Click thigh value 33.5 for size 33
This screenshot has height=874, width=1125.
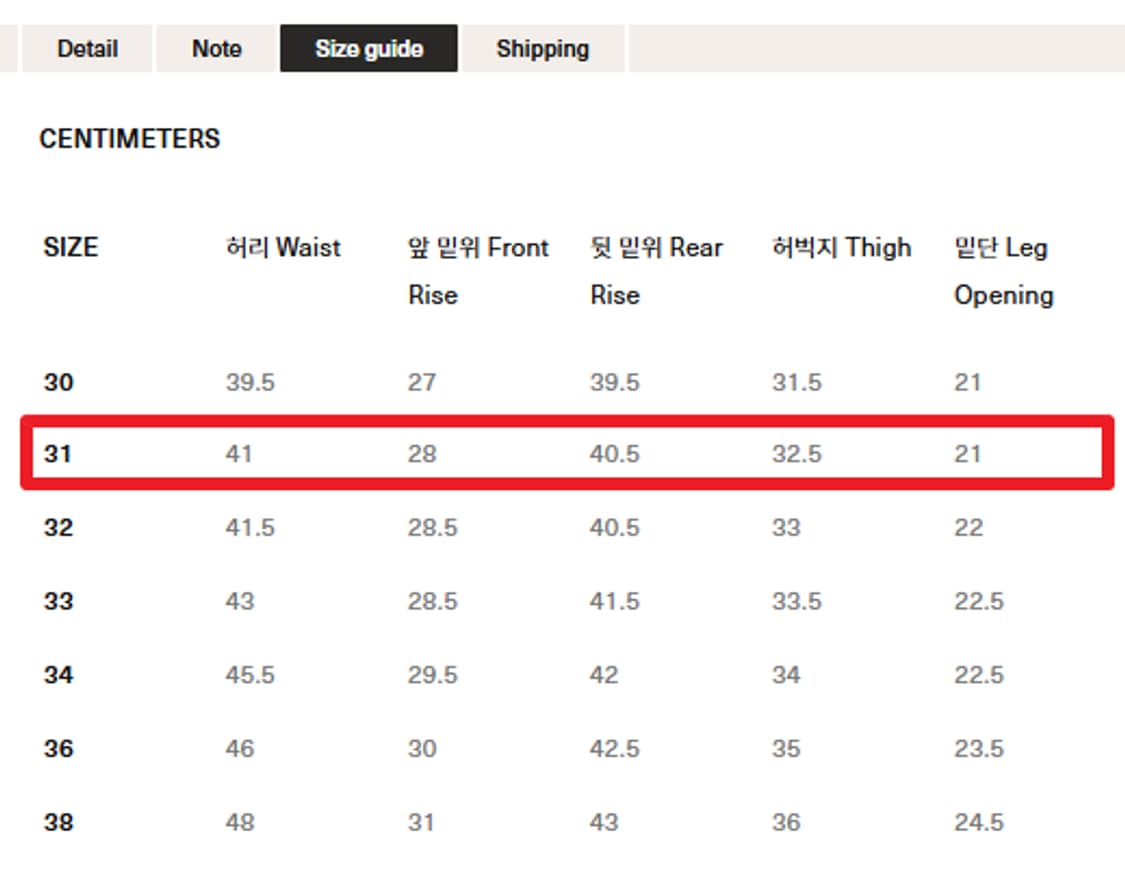pos(797,601)
